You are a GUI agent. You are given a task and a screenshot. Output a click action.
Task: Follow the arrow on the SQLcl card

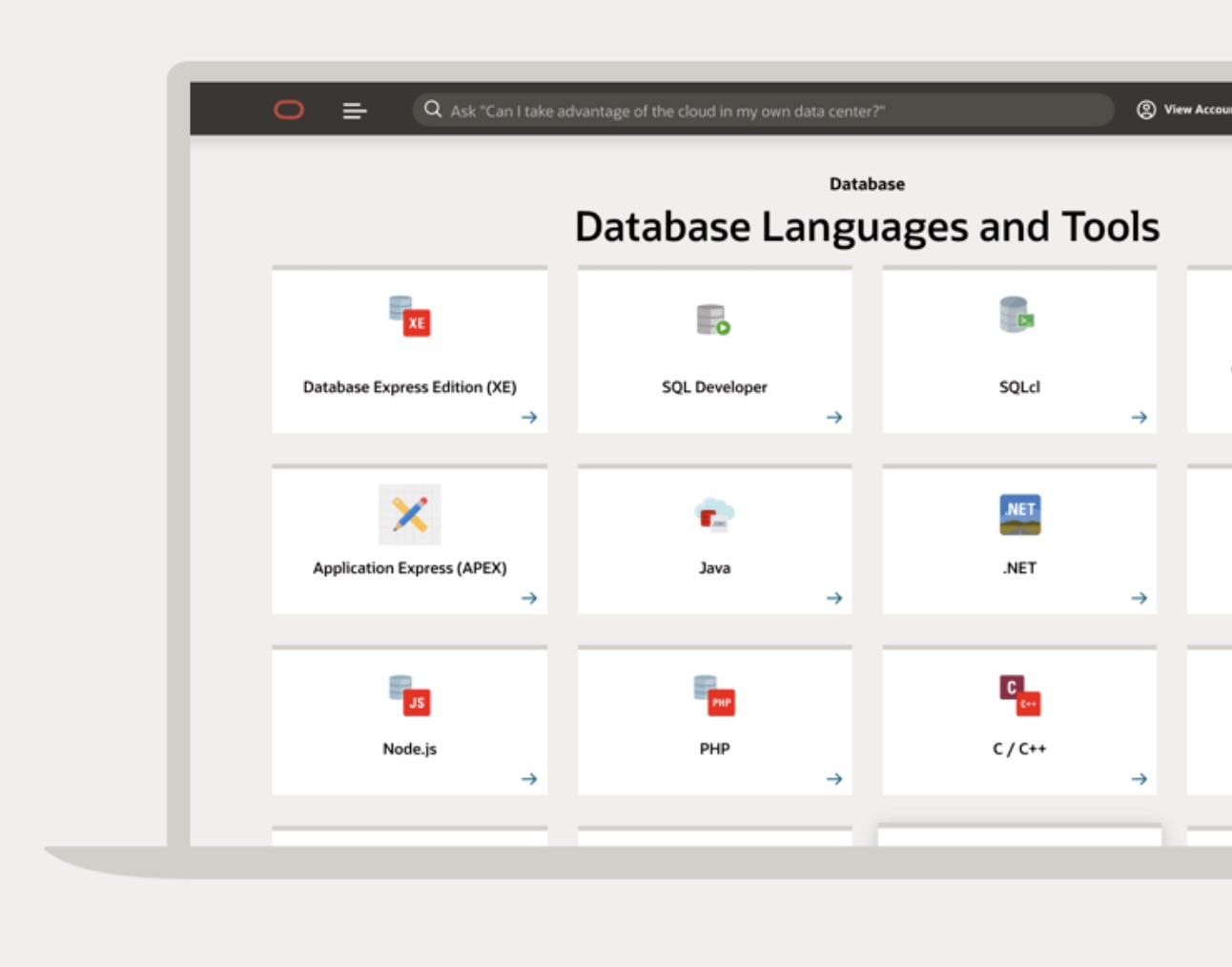pos(1139,418)
